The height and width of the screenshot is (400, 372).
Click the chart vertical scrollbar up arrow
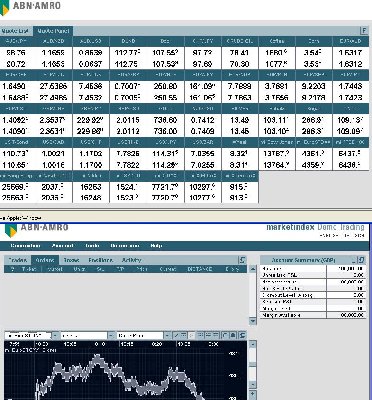pos(253,344)
